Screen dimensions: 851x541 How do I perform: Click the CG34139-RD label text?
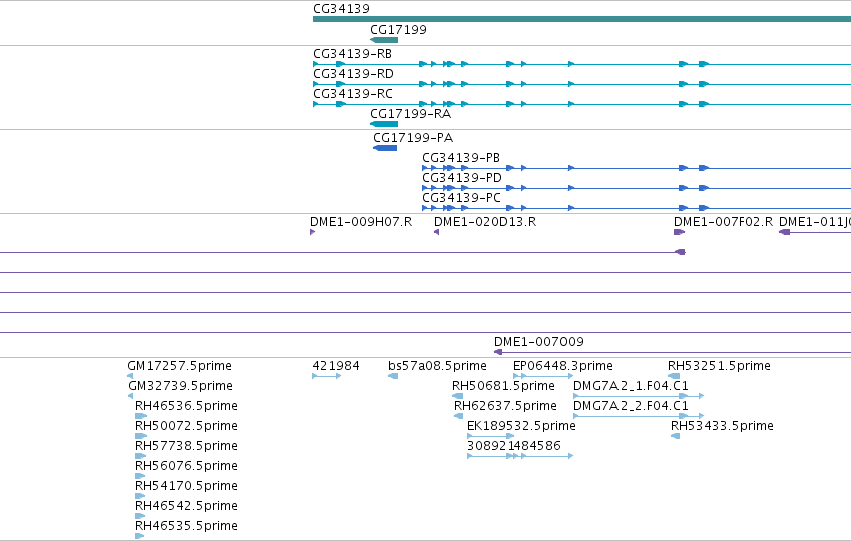[x=353, y=74]
